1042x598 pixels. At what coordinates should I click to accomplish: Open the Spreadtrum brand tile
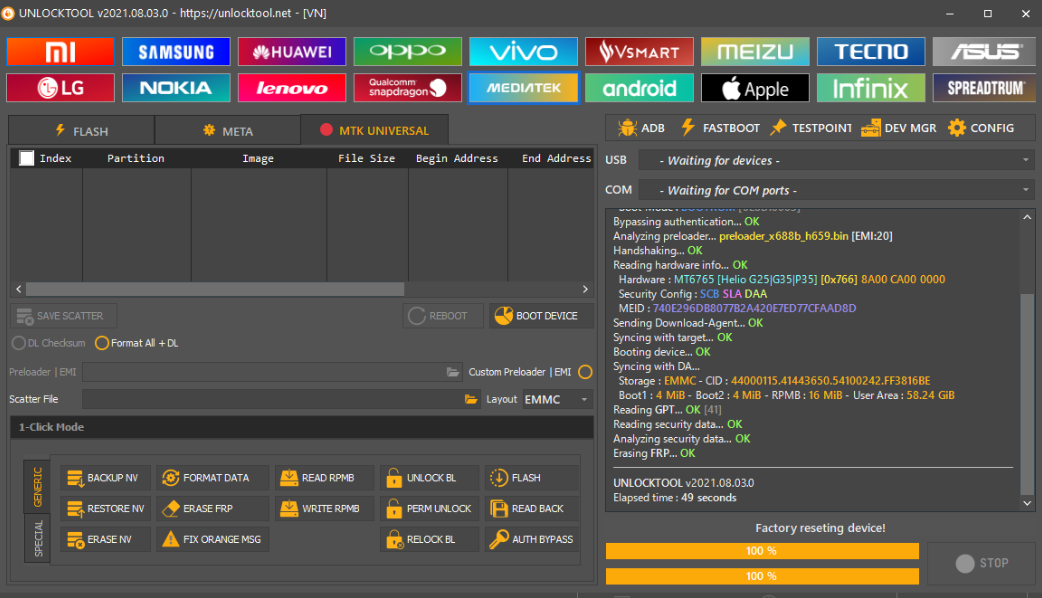pos(986,88)
